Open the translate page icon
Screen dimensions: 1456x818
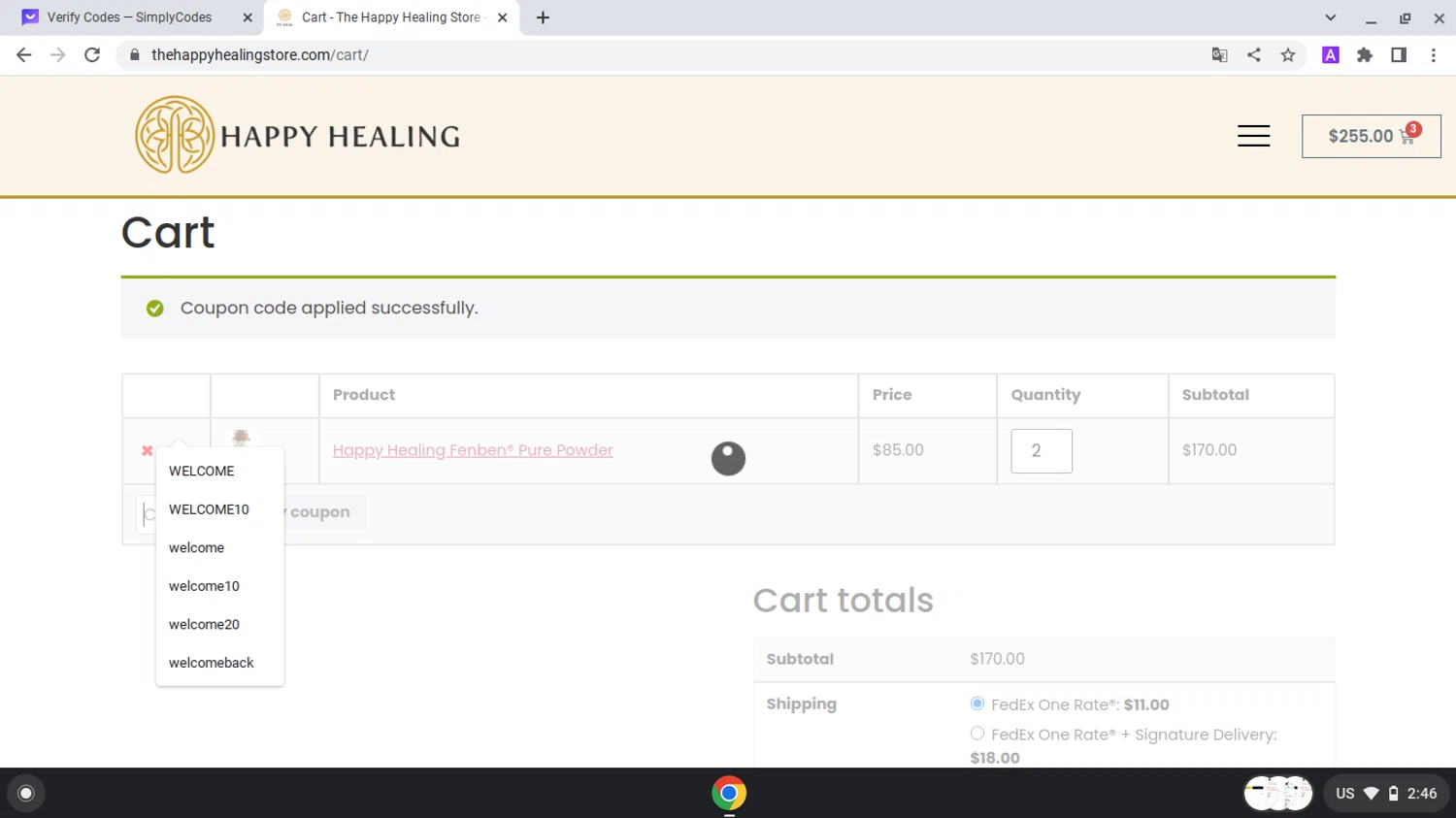1220,55
